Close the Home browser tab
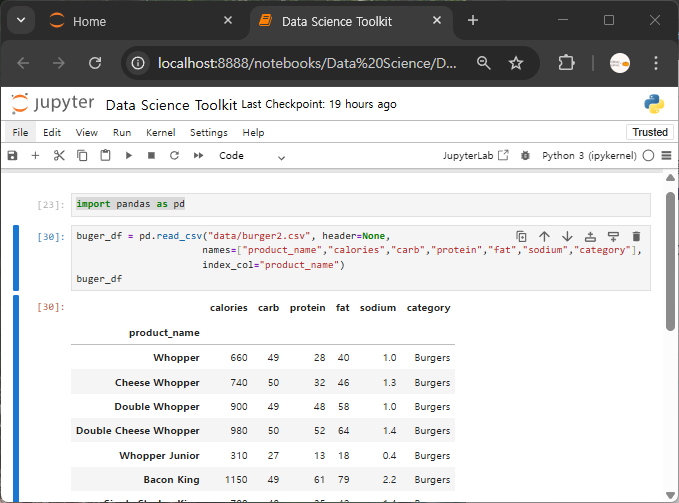This screenshot has height=503, width=679. [x=228, y=20]
